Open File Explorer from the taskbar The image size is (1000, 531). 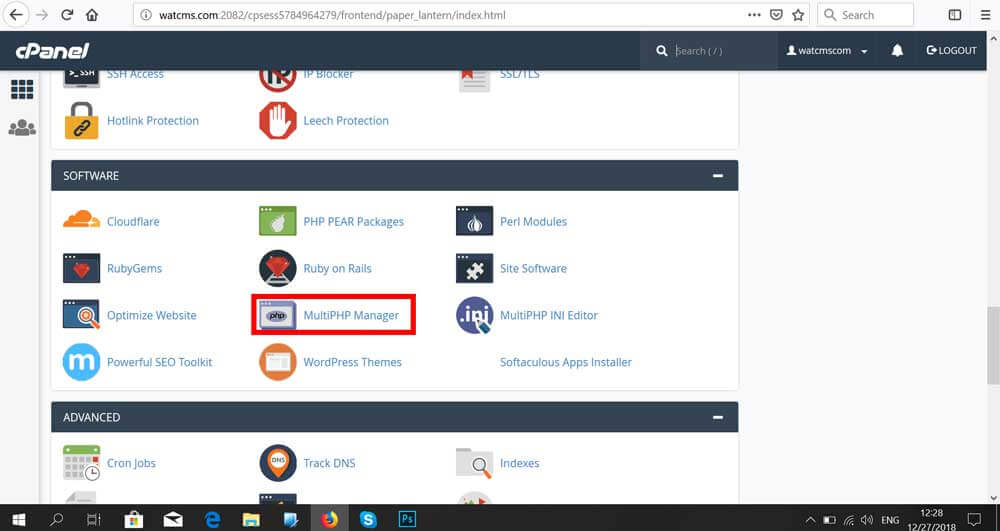tap(251, 520)
